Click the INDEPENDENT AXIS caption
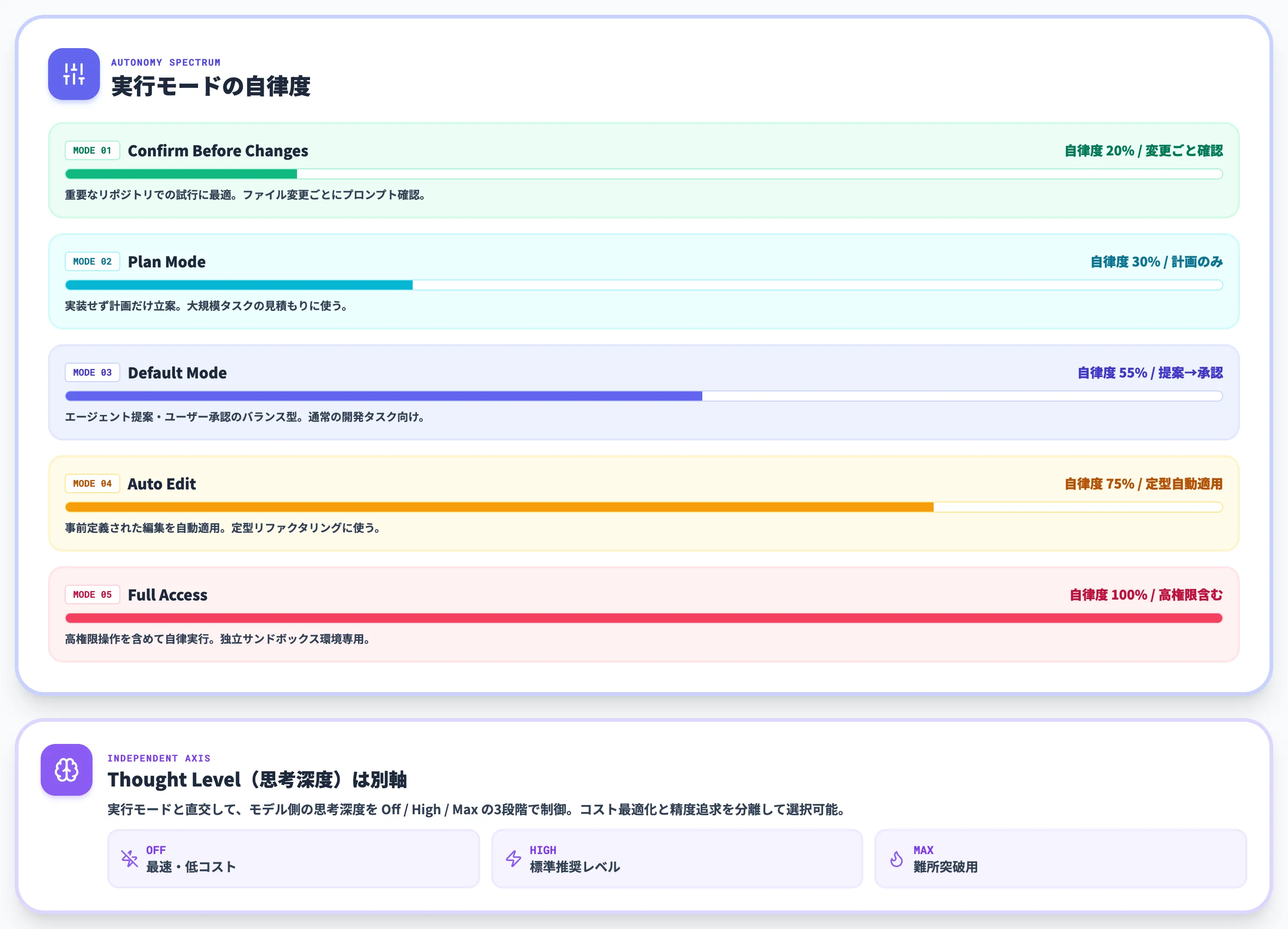The width and height of the screenshot is (1288, 929). (159, 758)
